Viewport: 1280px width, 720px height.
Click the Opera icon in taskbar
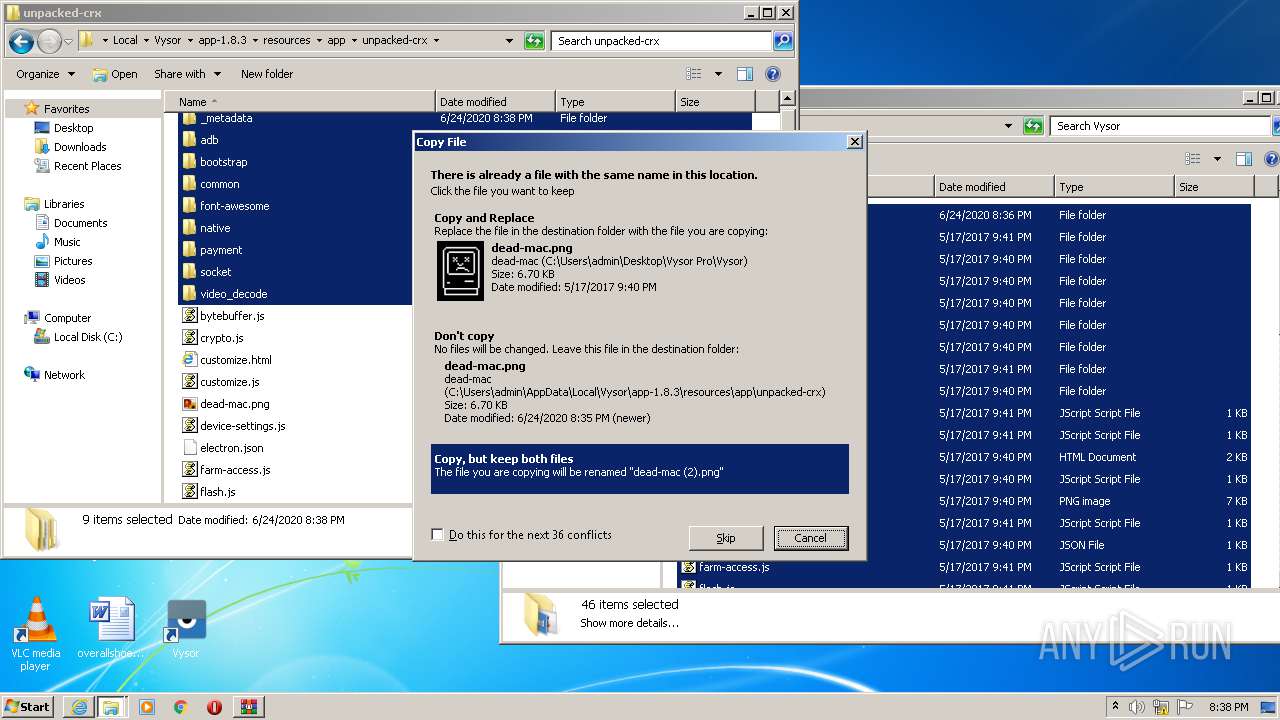(x=214, y=707)
